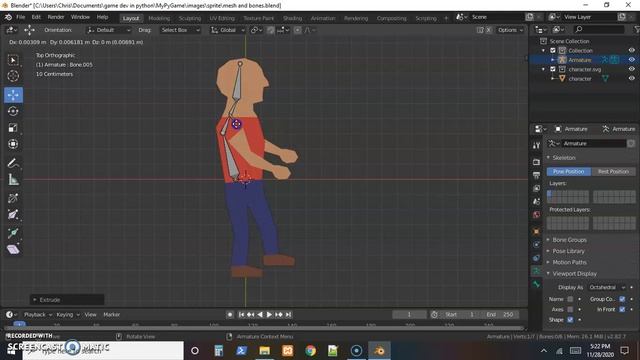Click the Blender logo menu icon
640x360 pixels.
coord(8,17)
